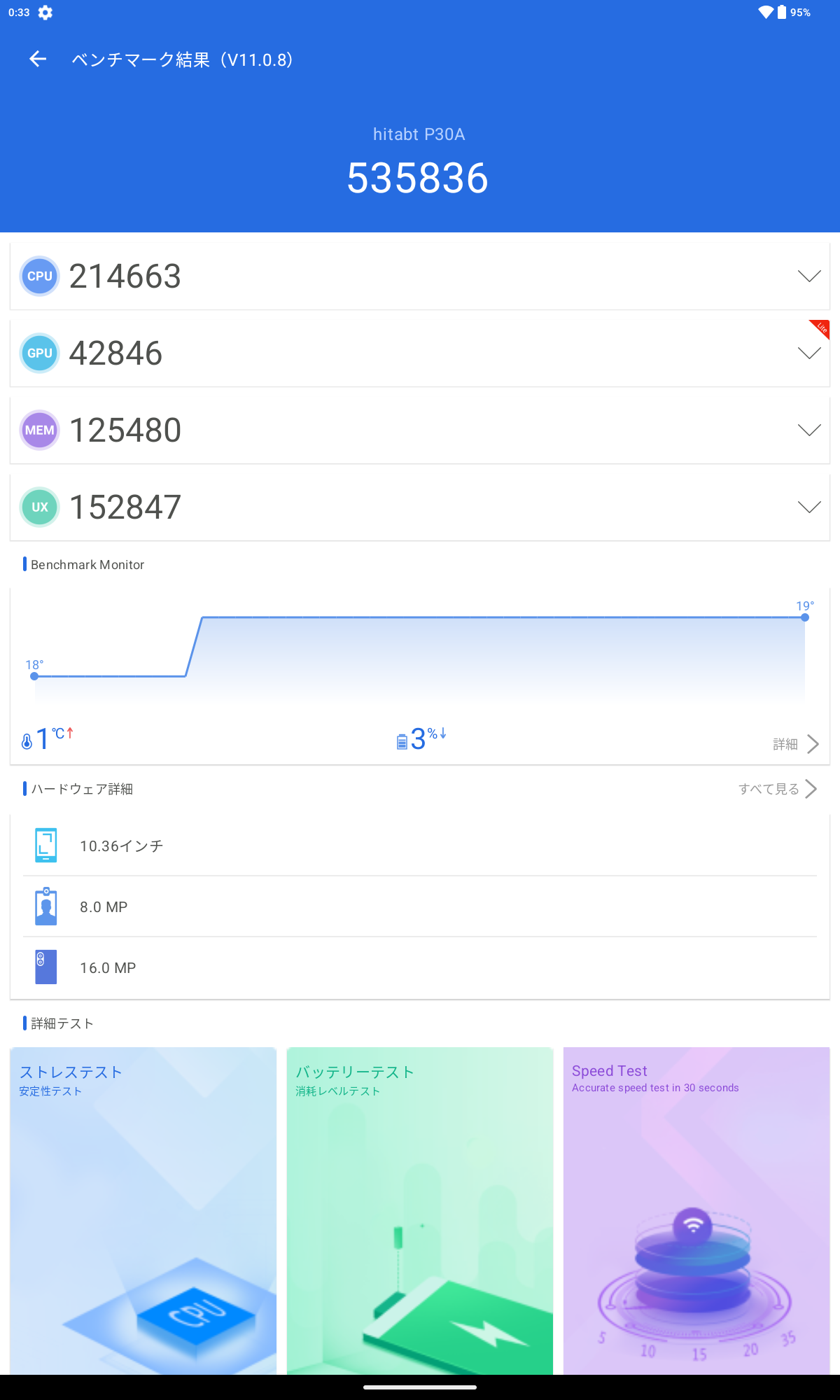Viewport: 840px width, 1400px height.
Task: Expand the CPU score 214663 details
Action: coord(809,276)
